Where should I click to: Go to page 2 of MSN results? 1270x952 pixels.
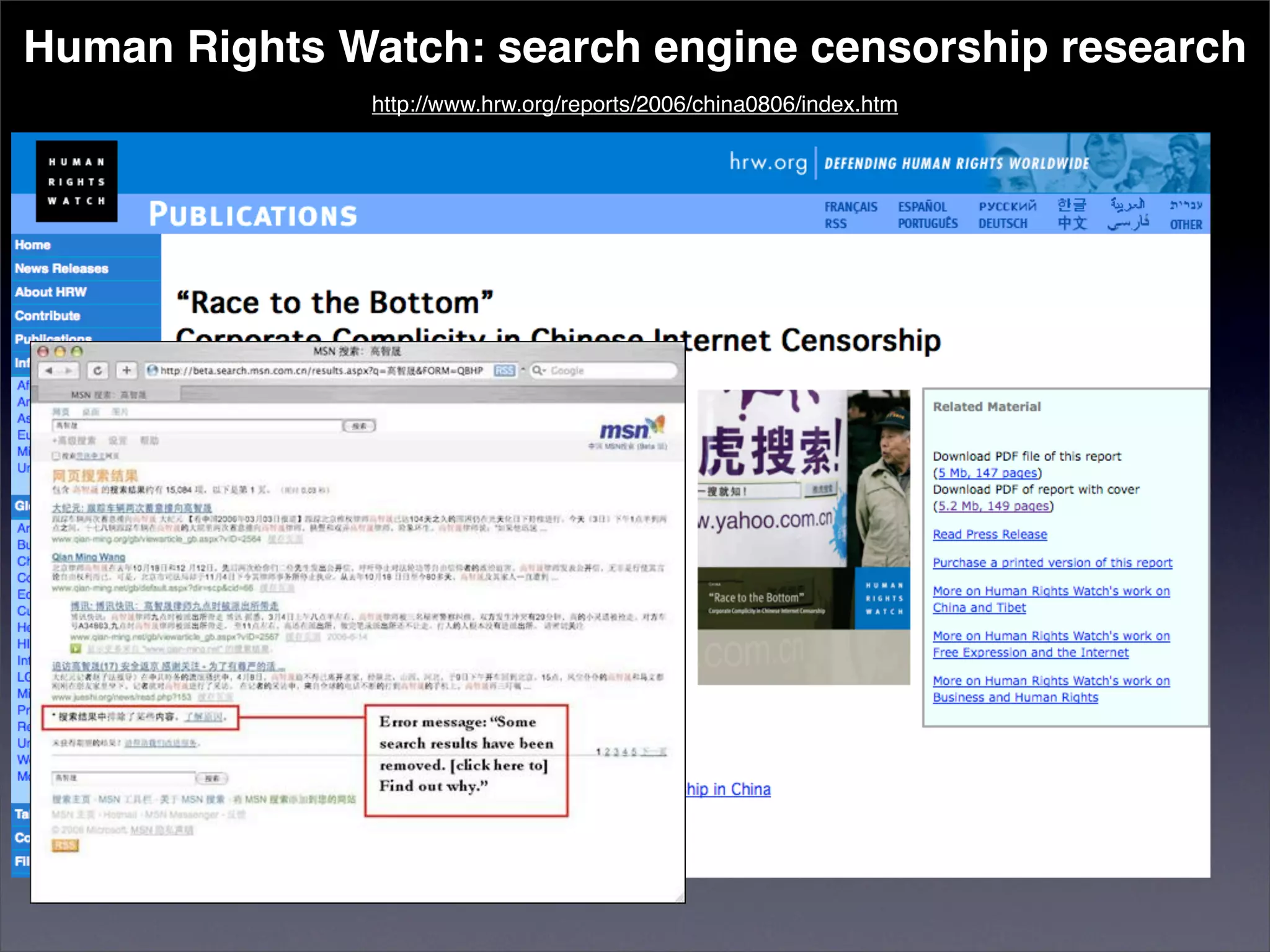pyautogui.click(x=607, y=752)
